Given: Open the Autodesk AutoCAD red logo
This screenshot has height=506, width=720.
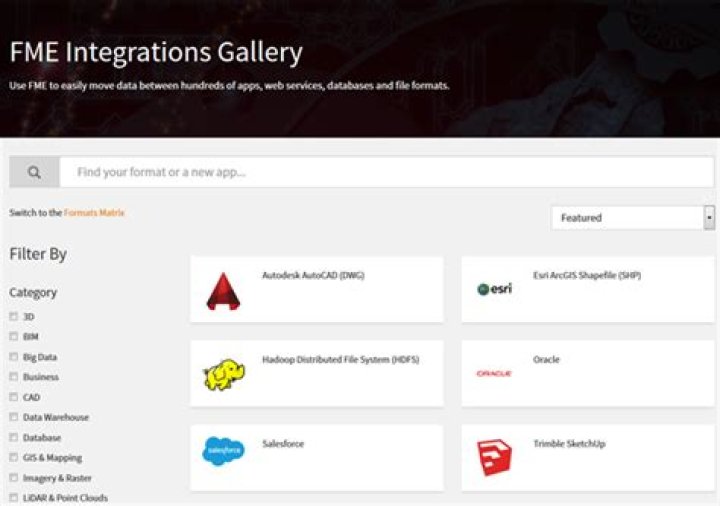Looking at the screenshot, I should coord(223,291).
